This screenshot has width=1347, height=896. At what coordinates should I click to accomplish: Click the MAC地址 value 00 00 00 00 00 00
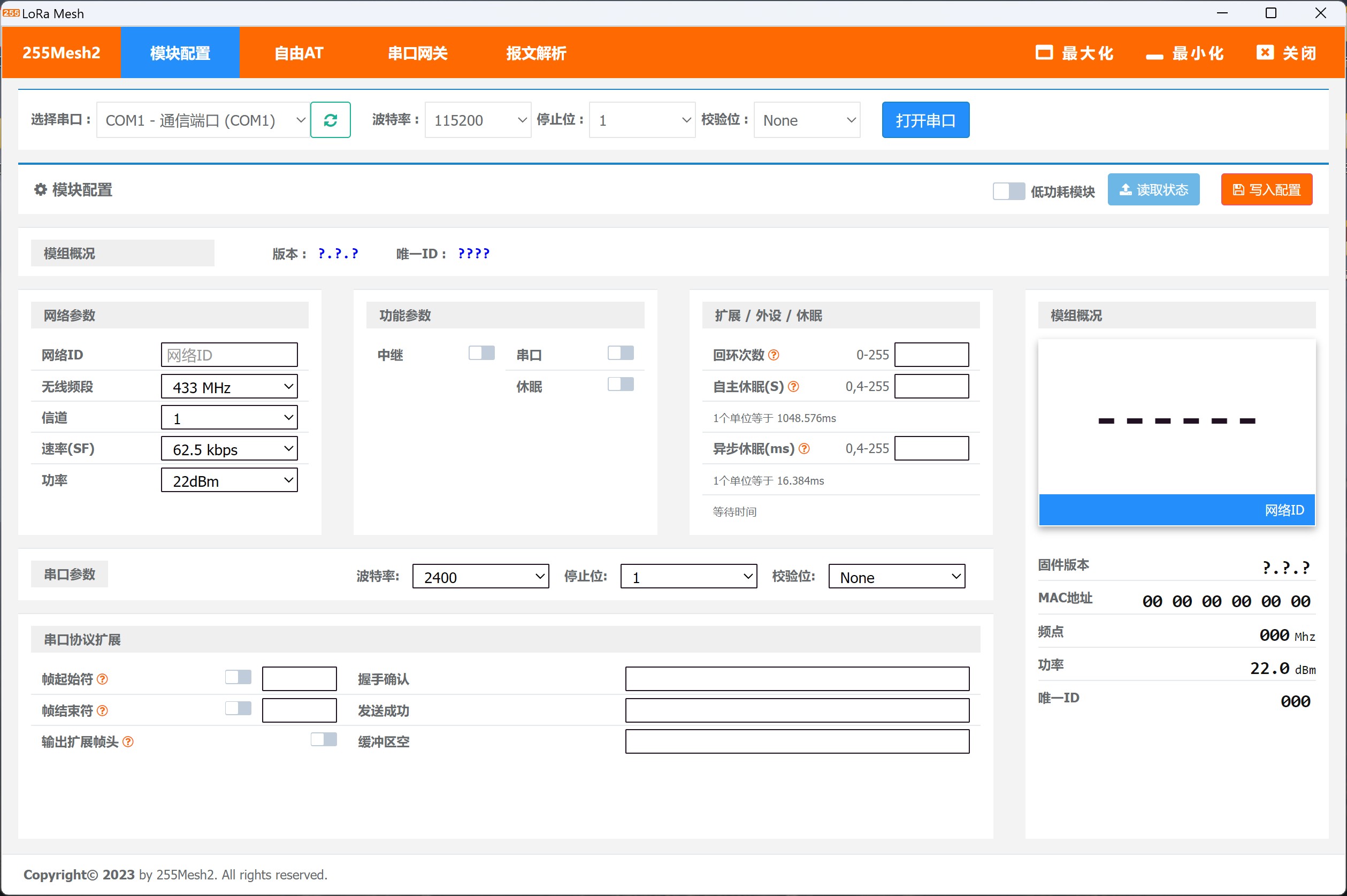[1227, 601]
